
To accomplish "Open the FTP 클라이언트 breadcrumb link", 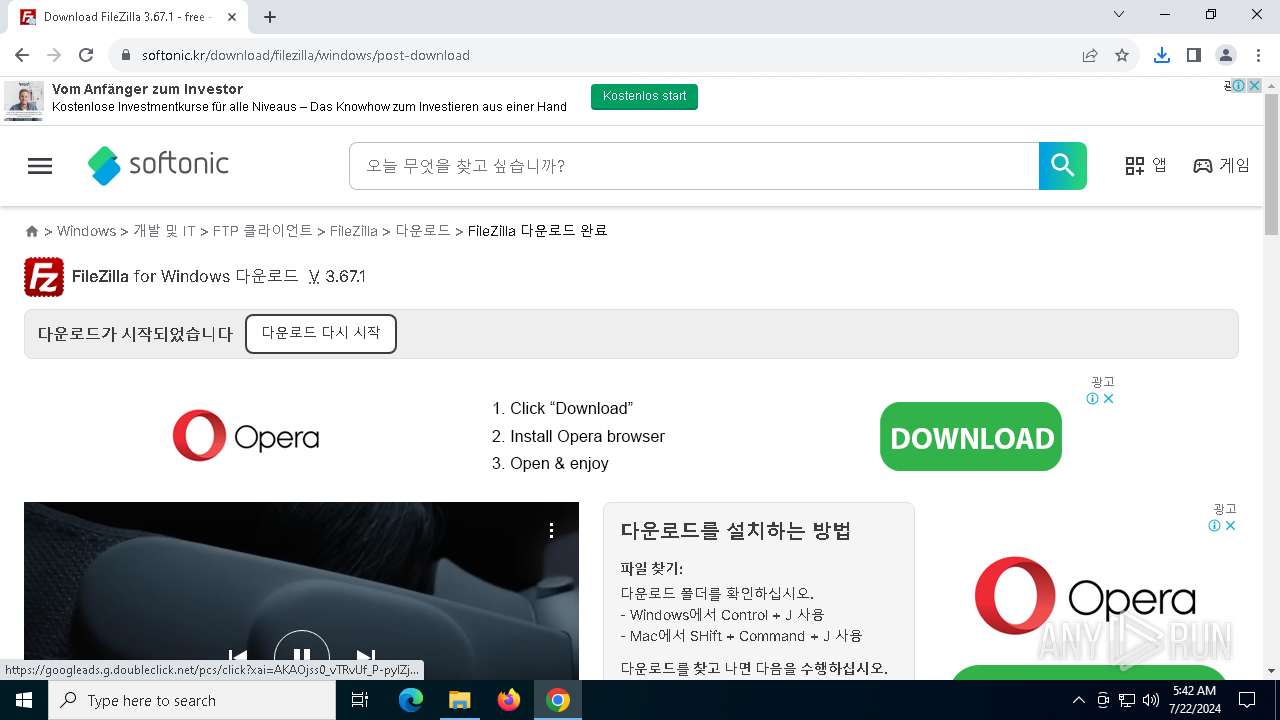I will click(263, 231).
